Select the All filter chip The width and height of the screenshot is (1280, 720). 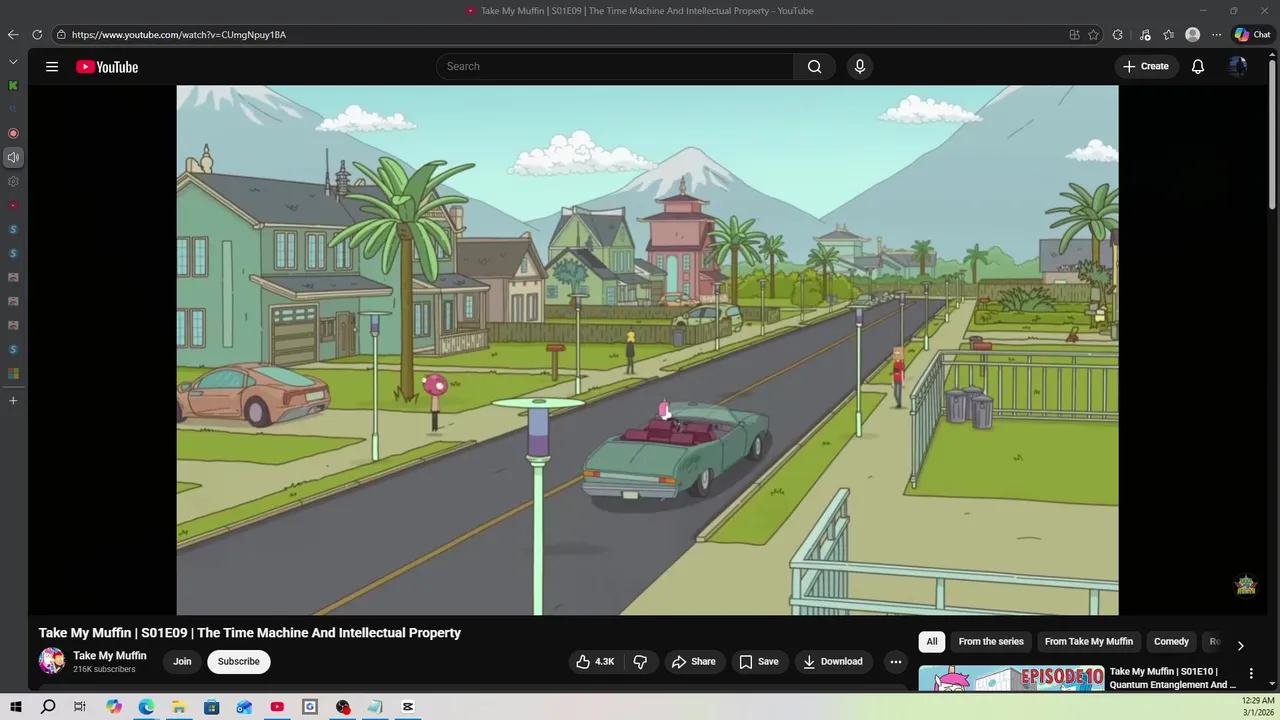(932, 642)
